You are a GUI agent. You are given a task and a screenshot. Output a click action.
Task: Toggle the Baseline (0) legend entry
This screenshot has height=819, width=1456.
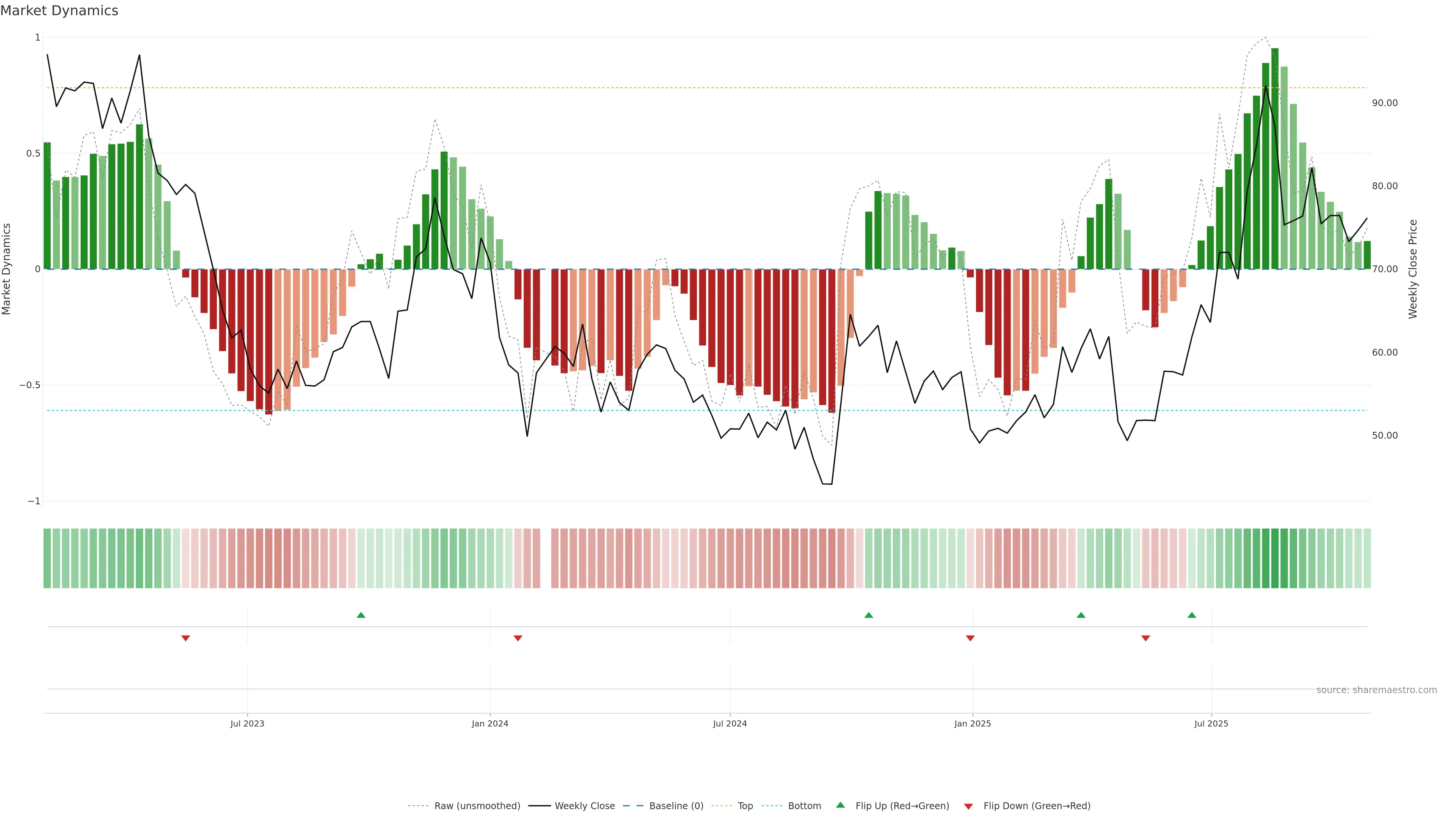pyautogui.click(x=676, y=806)
